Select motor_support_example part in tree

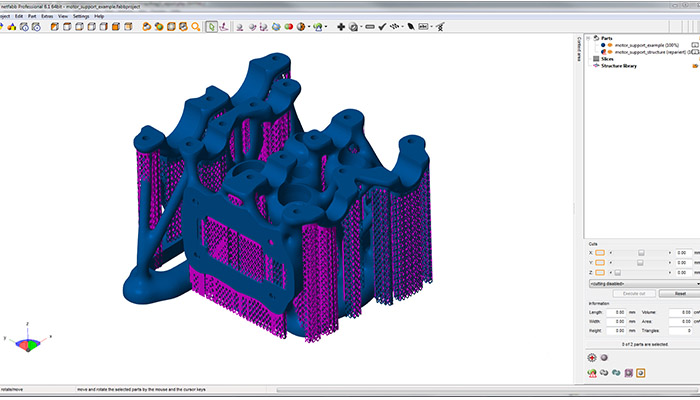(x=647, y=45)
